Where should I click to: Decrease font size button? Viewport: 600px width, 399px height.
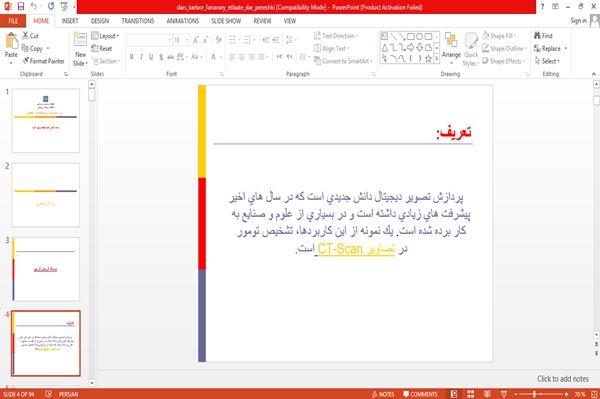[x=205, y=40]
